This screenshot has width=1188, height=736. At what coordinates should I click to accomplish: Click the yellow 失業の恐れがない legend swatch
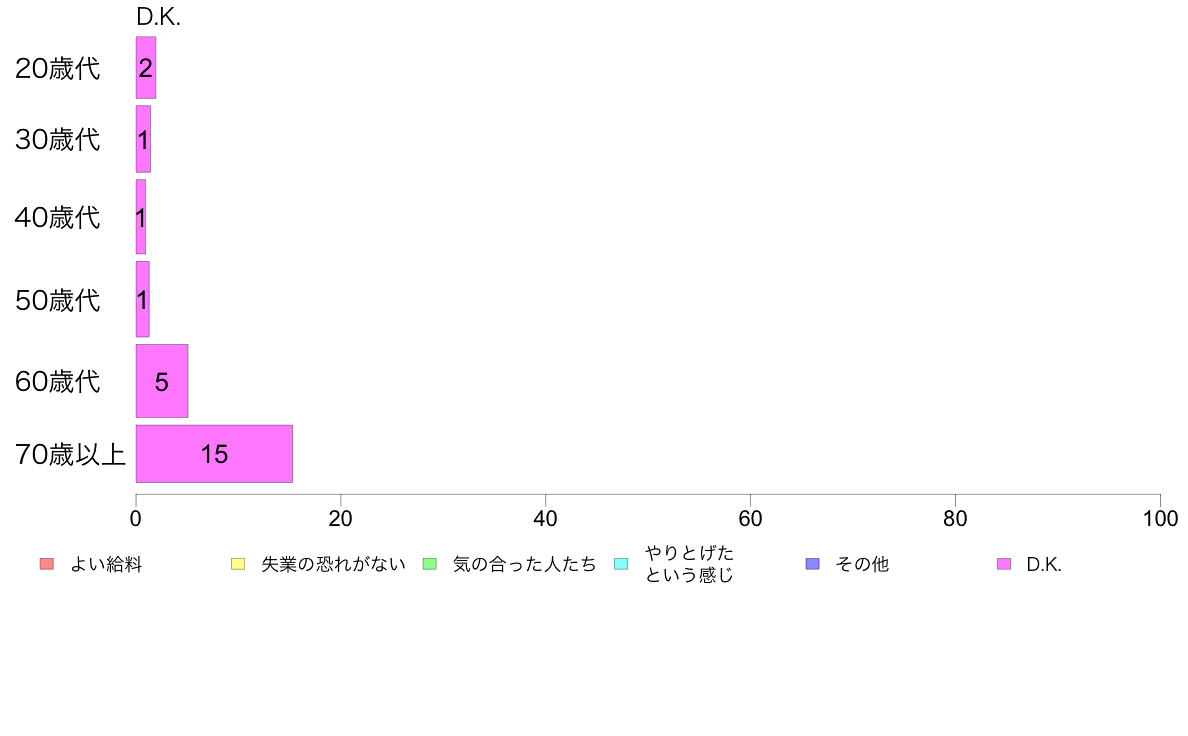coord(238,564)
